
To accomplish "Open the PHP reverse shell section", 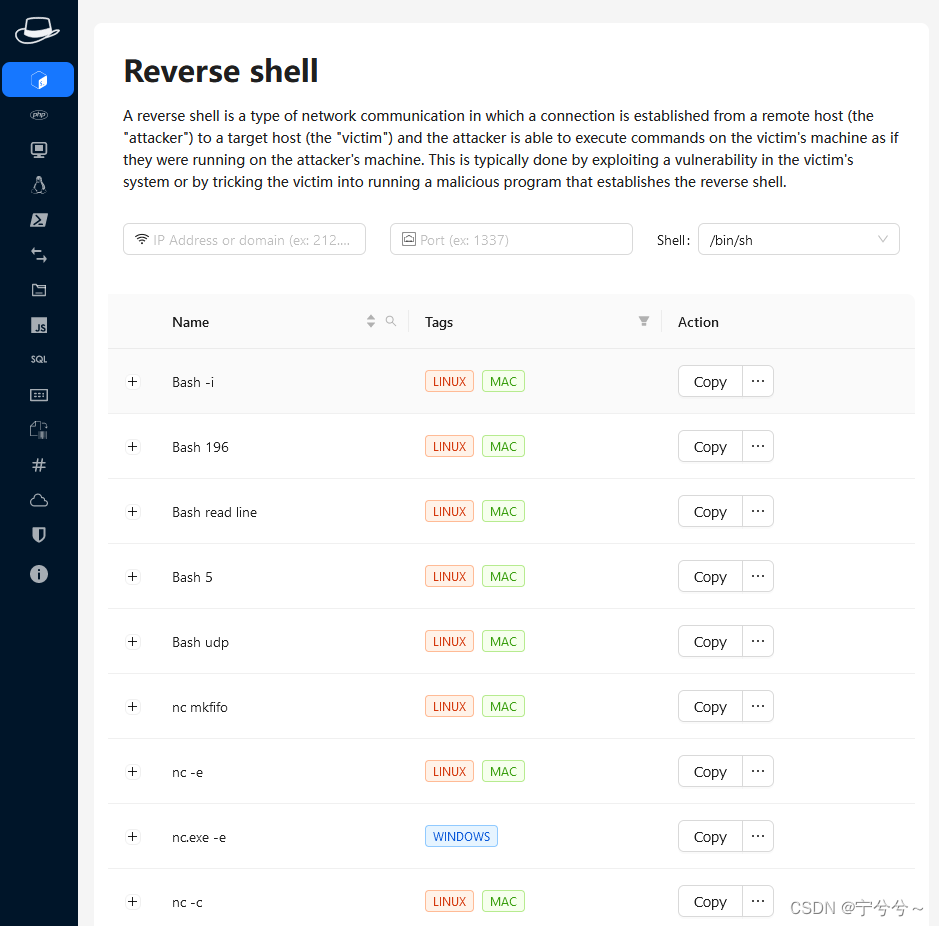I will 39,114.
